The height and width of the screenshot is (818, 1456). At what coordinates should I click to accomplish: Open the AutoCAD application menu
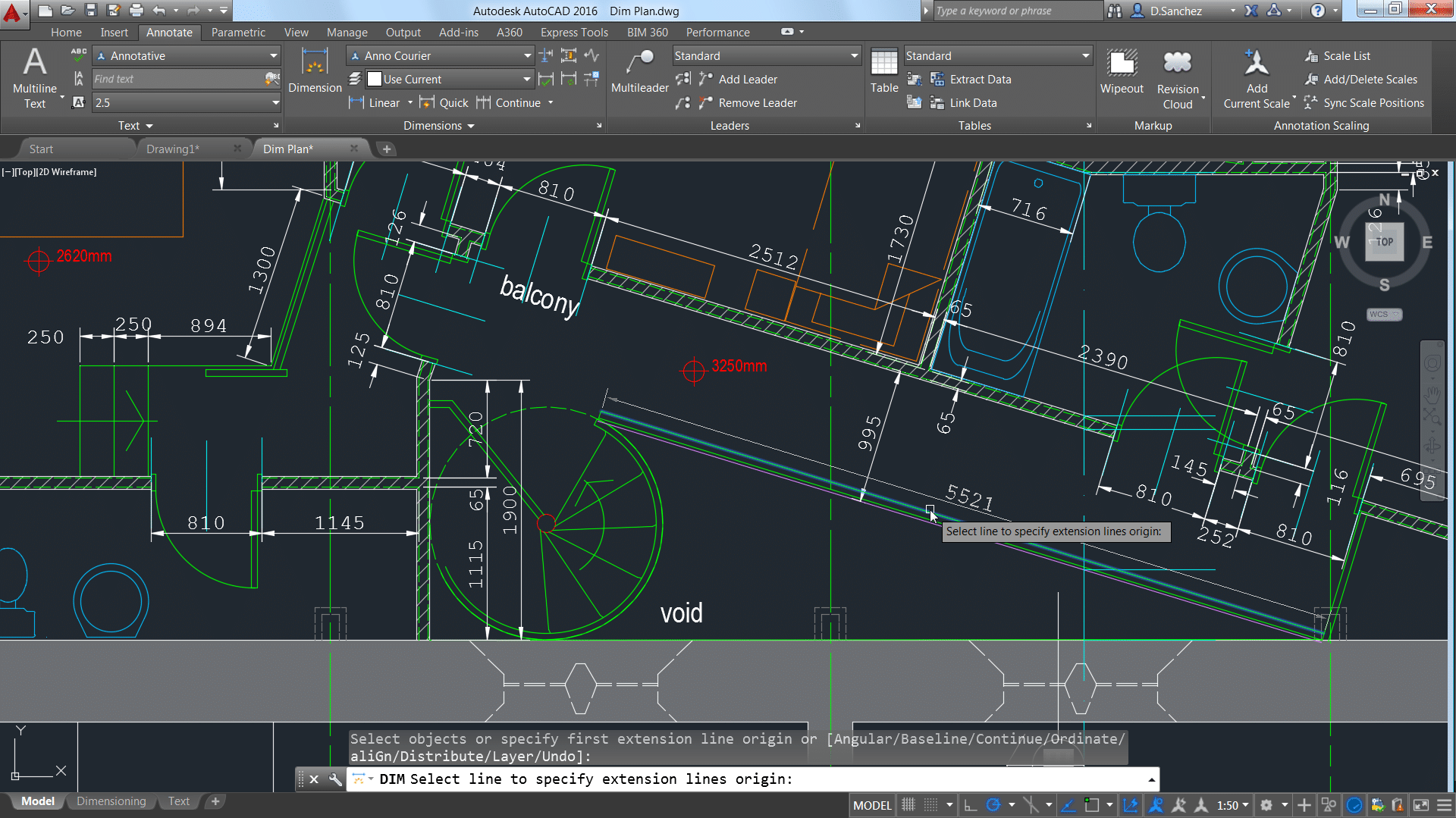coord(14,13)
